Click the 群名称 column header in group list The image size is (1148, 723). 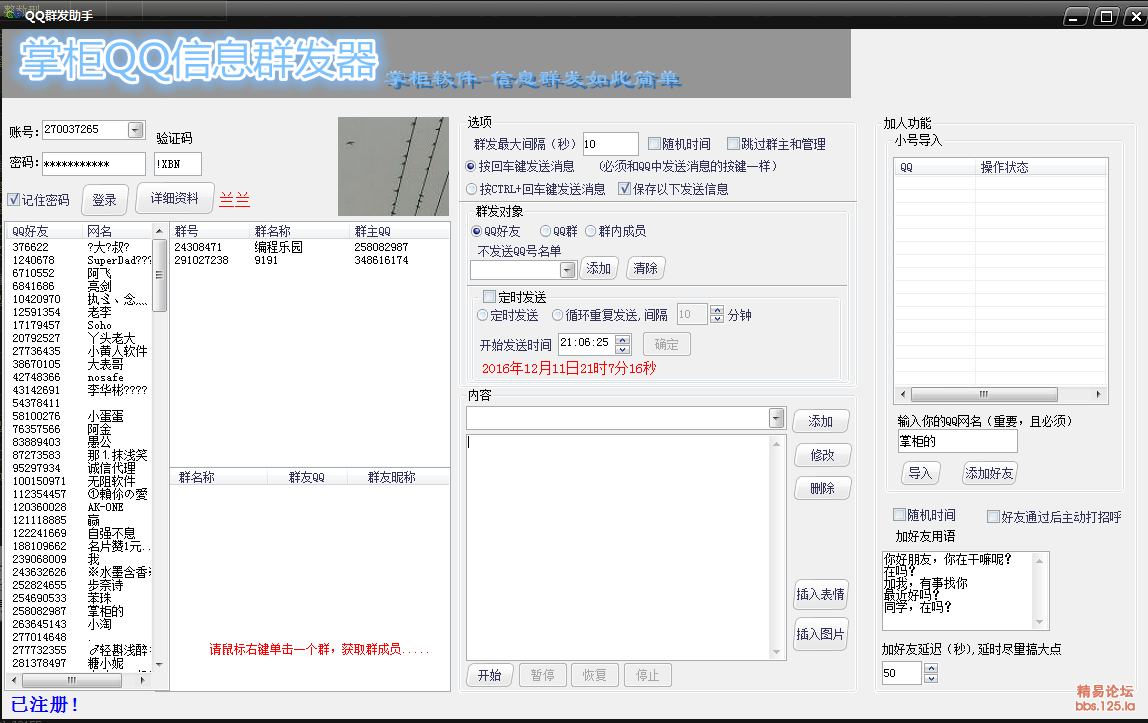tap(300, 231)
